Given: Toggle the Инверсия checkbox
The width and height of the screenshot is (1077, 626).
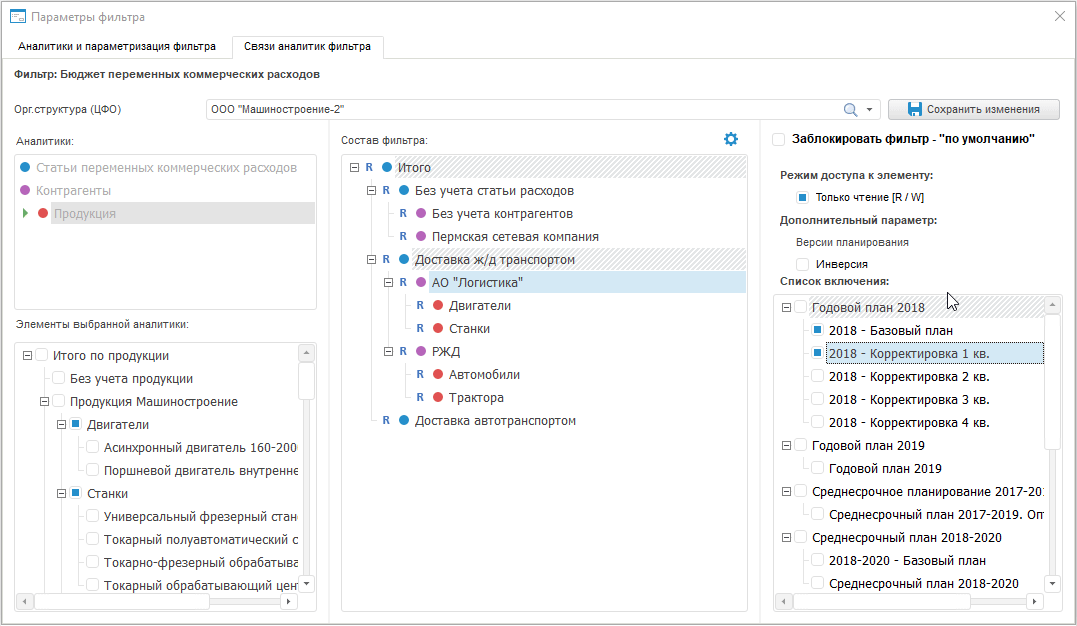Looking at the screenshot, I should pyautogui.click(x=802, y=264).
